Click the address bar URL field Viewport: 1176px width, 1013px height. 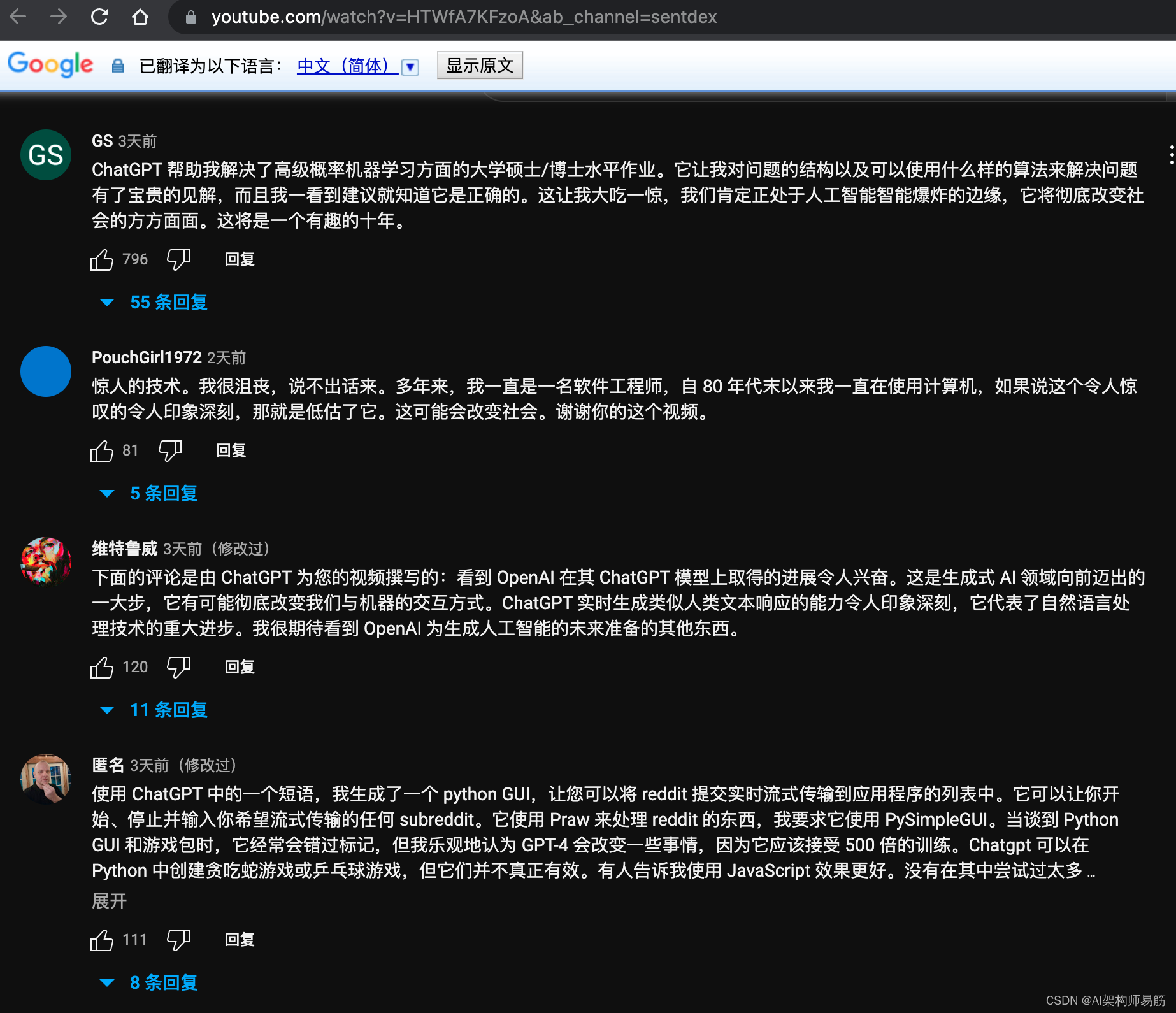(x=464, y=17)
